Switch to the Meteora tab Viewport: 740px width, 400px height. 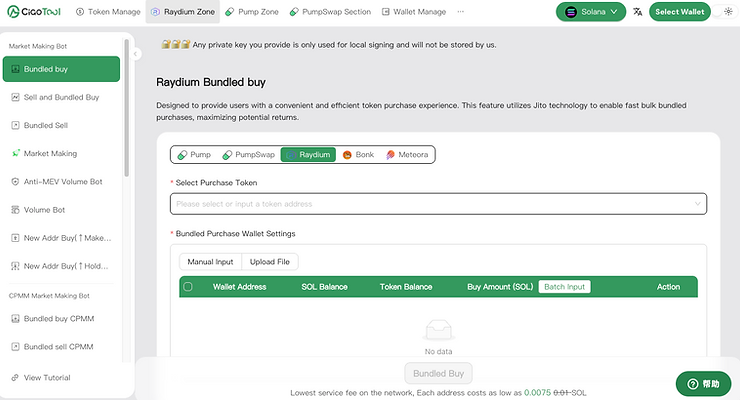(407, 155)
